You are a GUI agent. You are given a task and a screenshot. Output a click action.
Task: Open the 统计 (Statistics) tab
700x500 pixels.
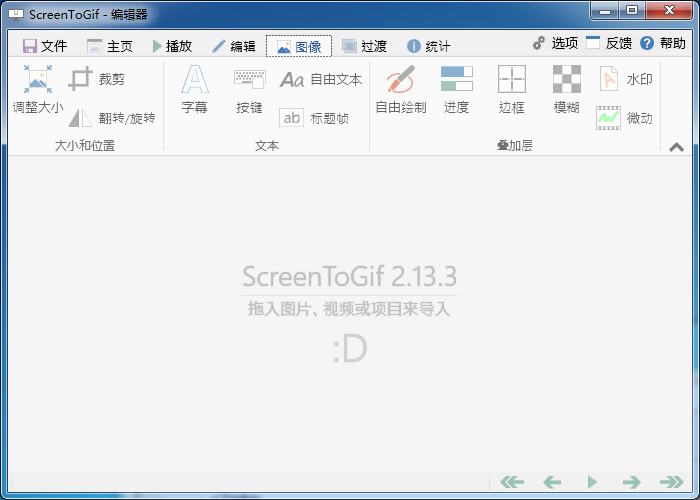pos(429,46)
